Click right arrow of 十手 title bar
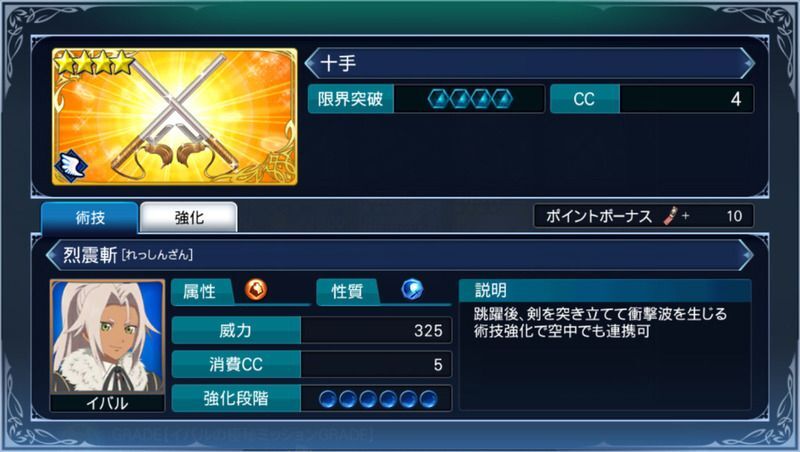 click(x=747, y=63)
